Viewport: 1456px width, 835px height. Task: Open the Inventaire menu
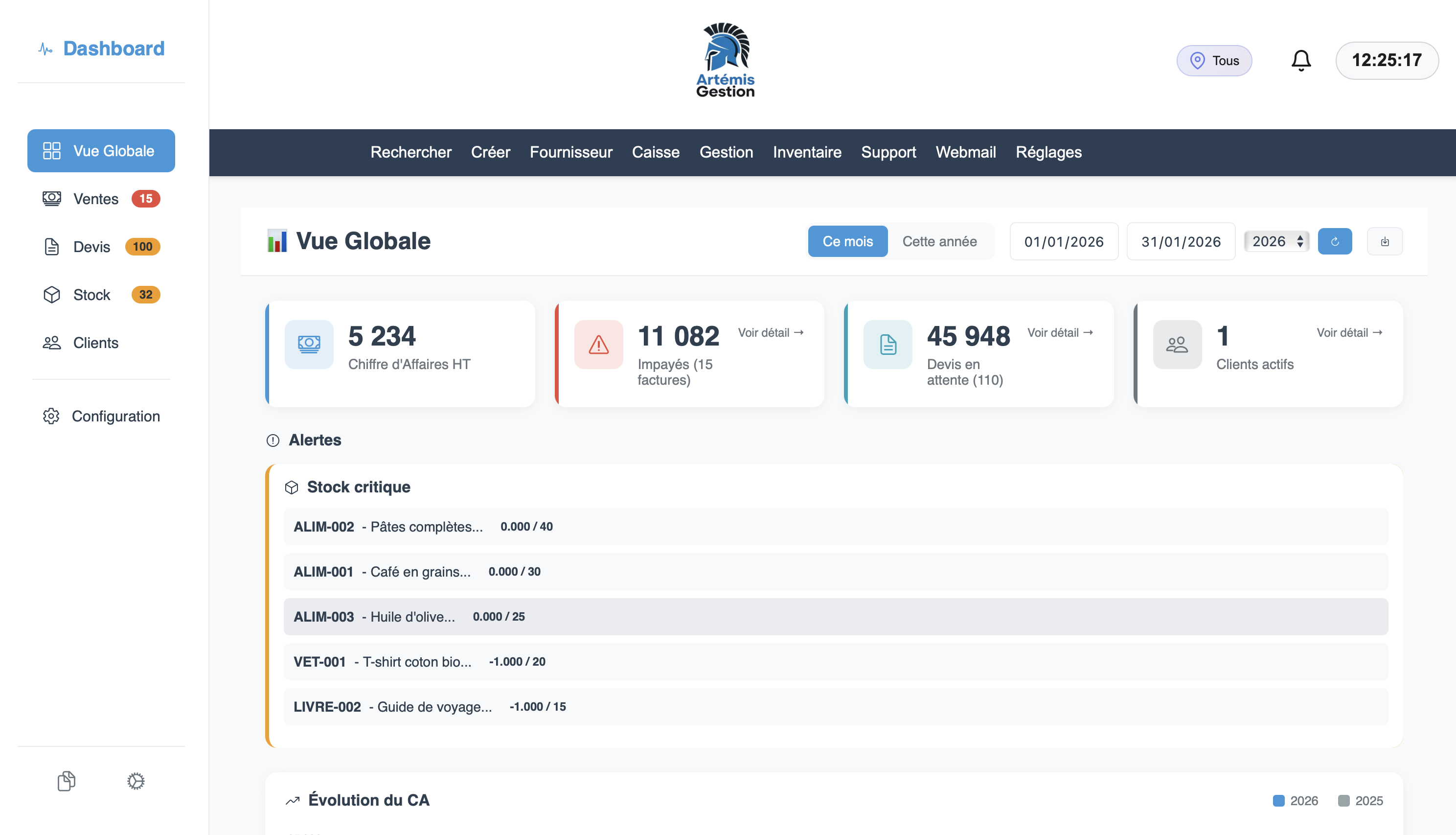tap(807, 152)
